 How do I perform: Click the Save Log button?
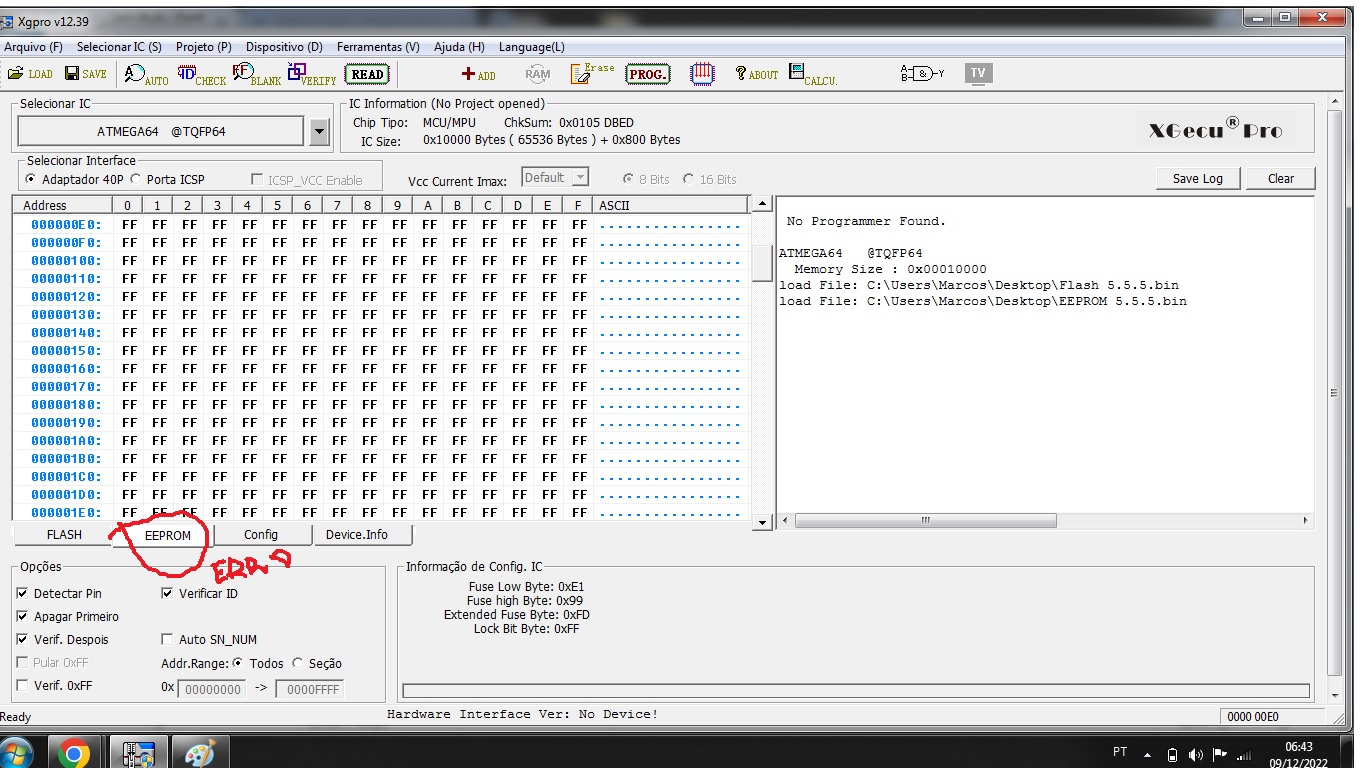click(1197, 178)
